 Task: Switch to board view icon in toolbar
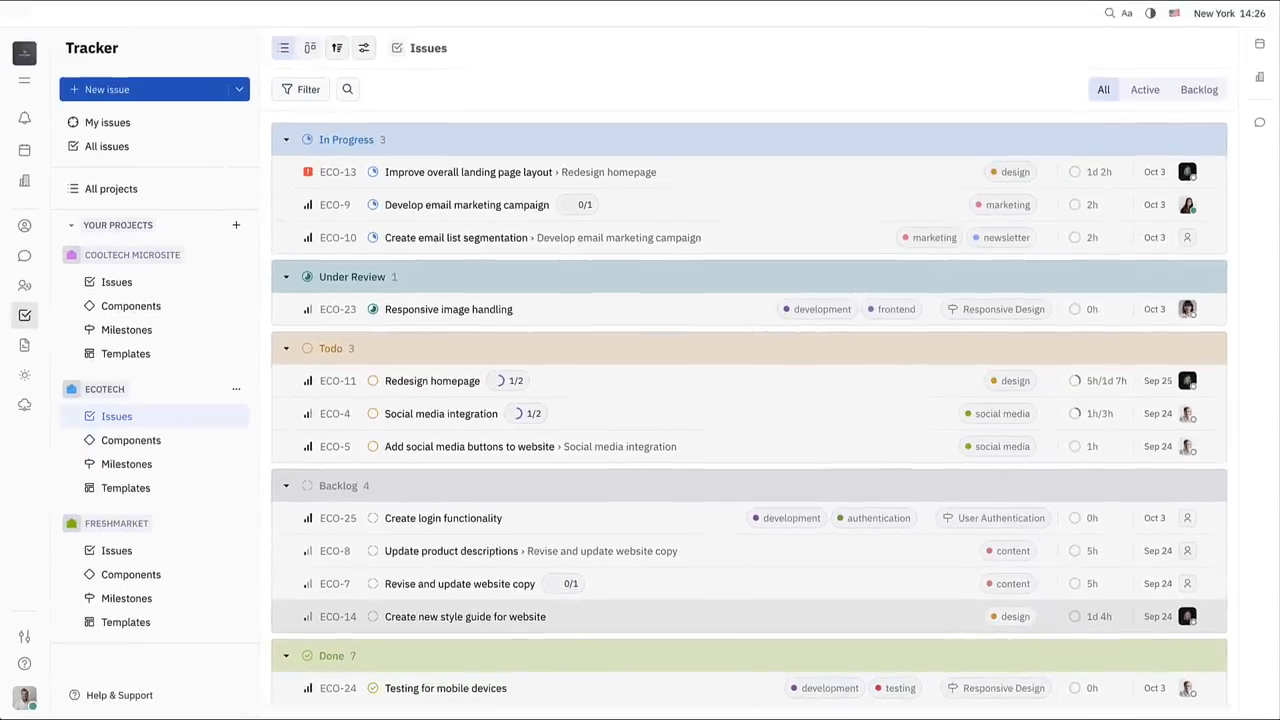pos(310,48)
